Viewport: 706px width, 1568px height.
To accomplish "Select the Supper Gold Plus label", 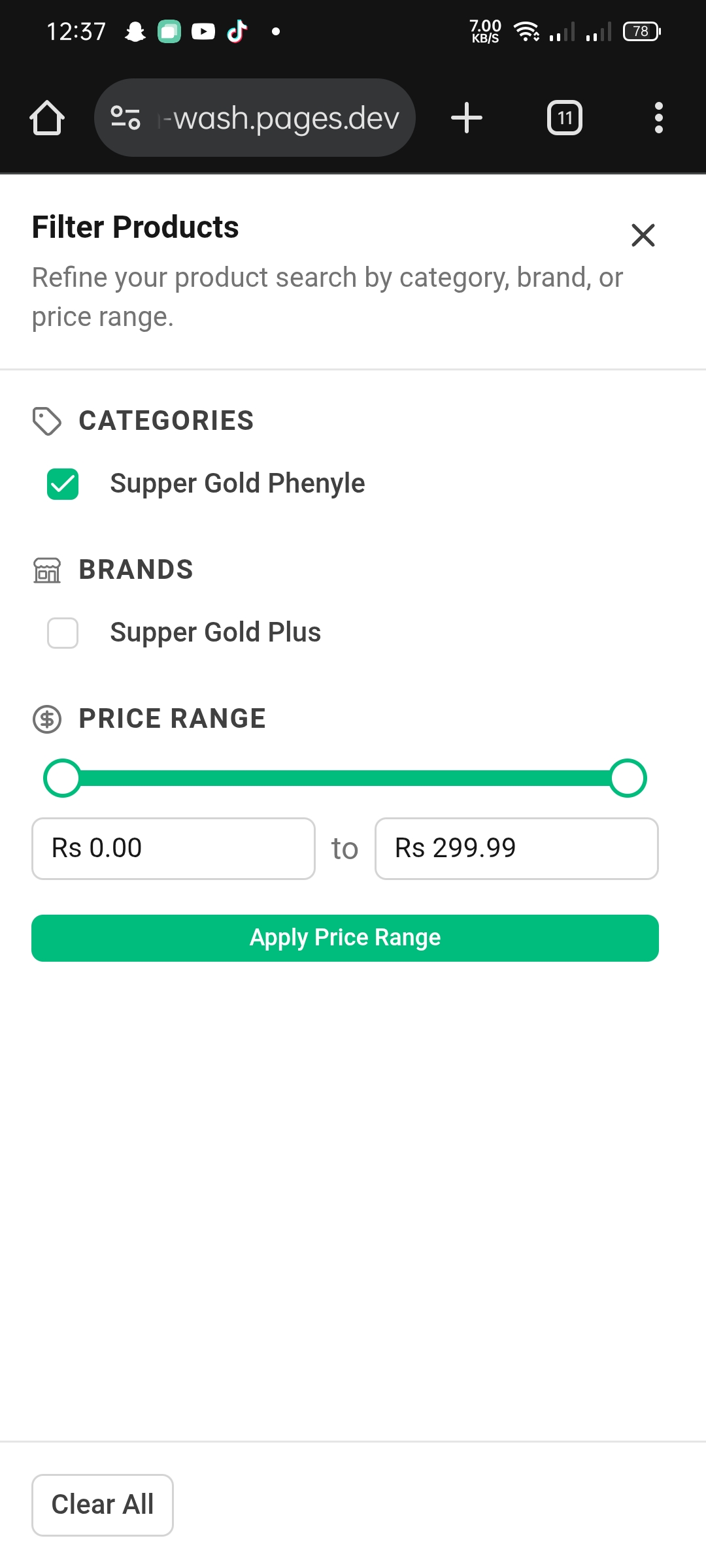I will point(215,633).
